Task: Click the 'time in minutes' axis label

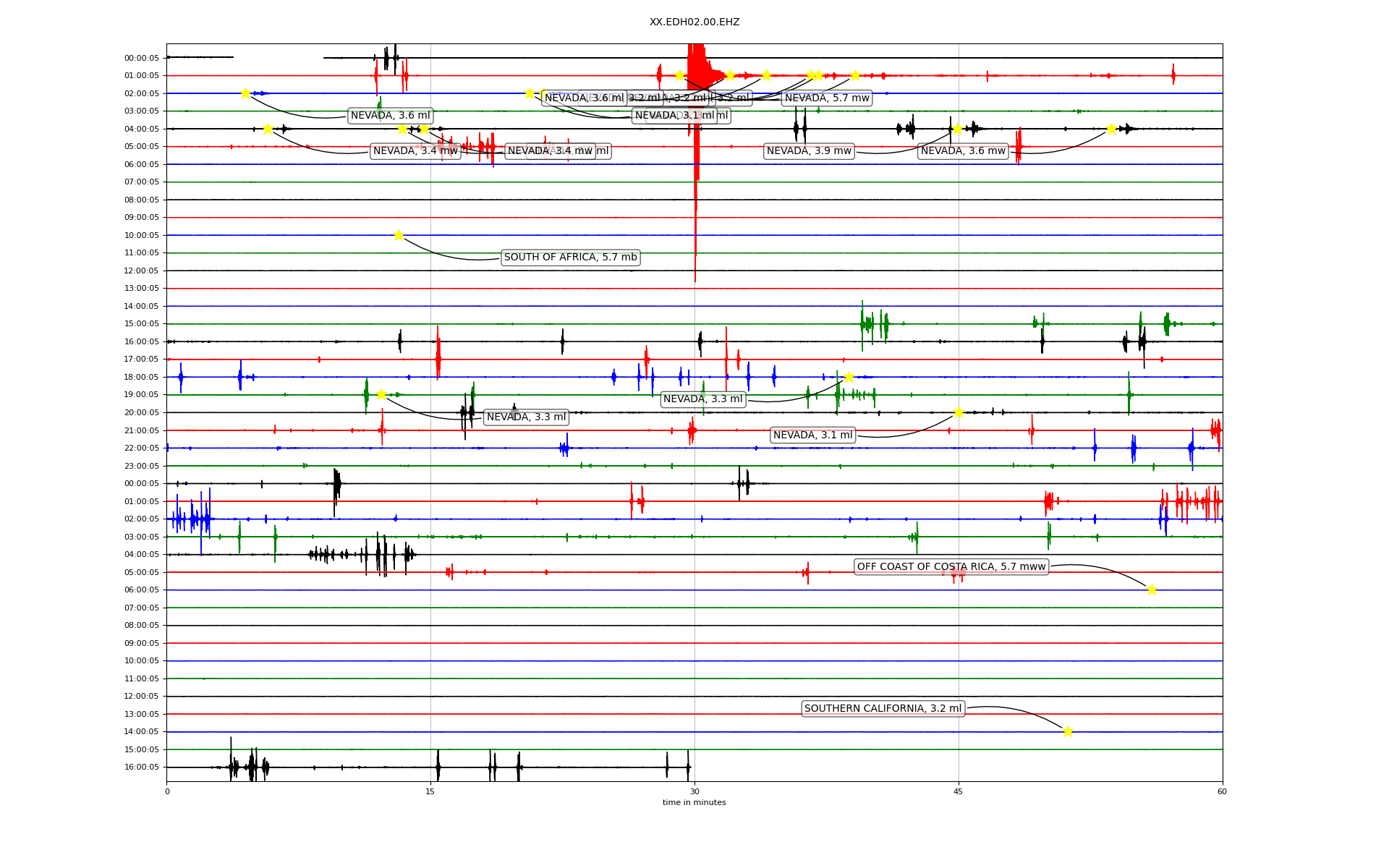Action: click(694, 802)
